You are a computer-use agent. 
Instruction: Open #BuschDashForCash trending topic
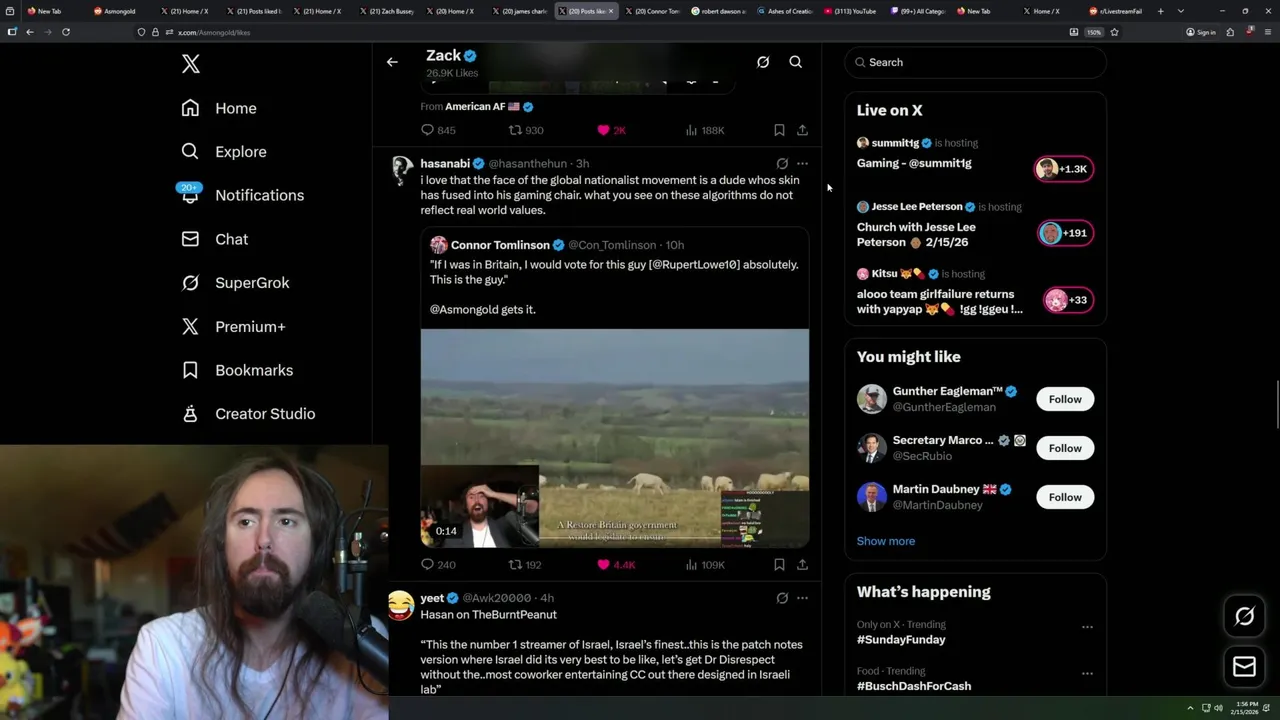pyautogui.click(x=914, y=686)
